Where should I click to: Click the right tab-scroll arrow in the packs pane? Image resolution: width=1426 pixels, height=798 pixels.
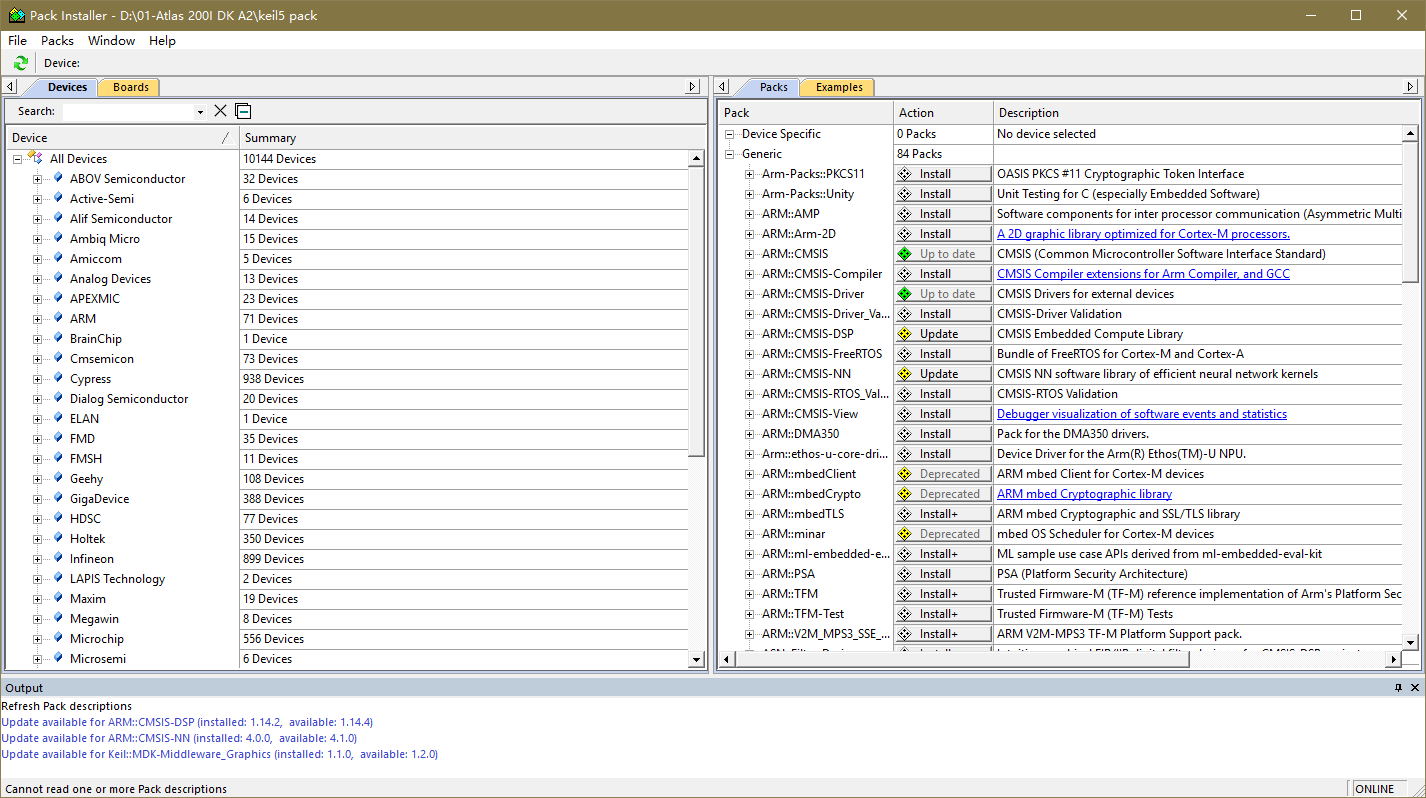click(x=1410, y=87)
